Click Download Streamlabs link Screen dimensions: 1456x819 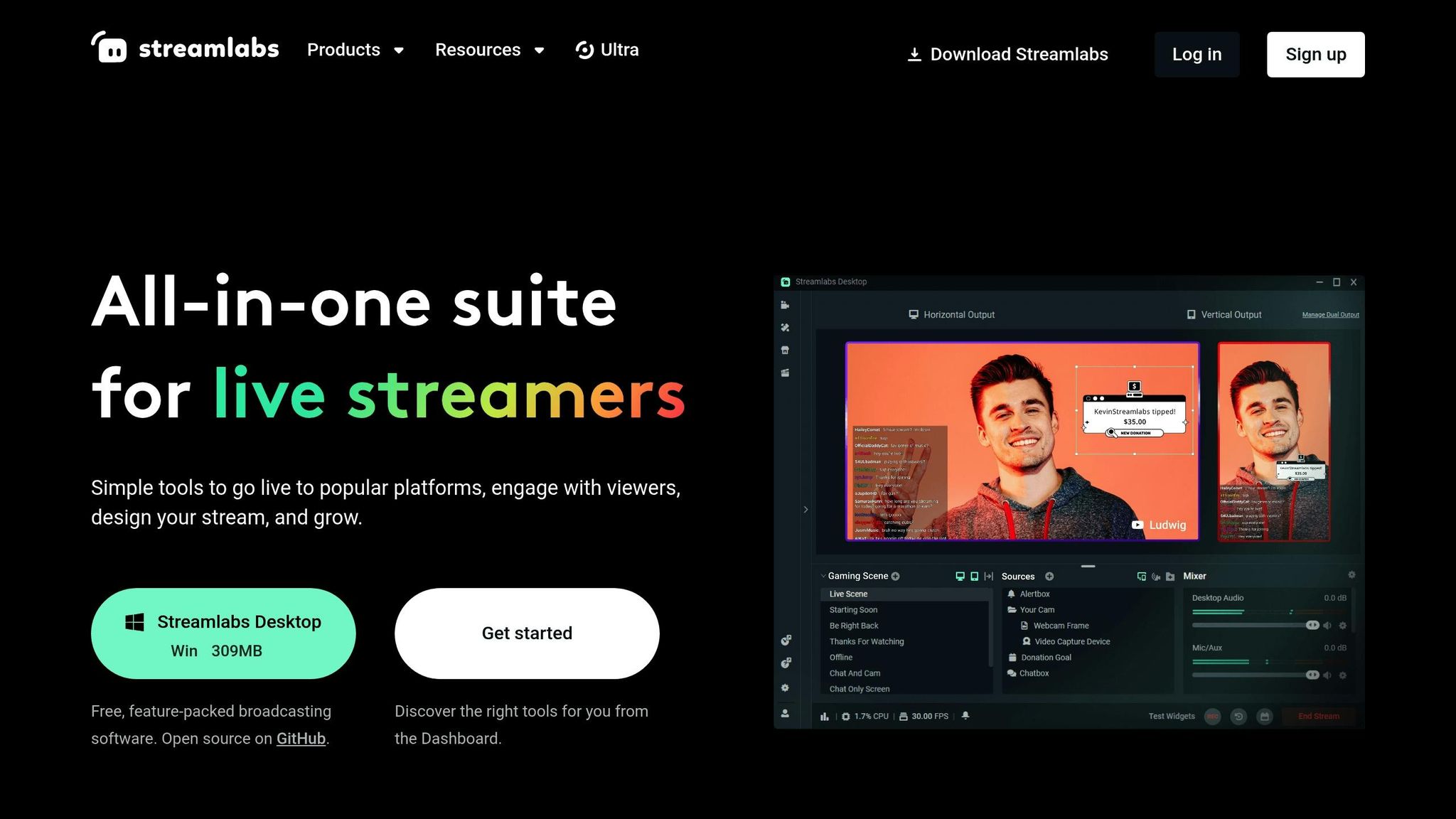[1007, 54]
